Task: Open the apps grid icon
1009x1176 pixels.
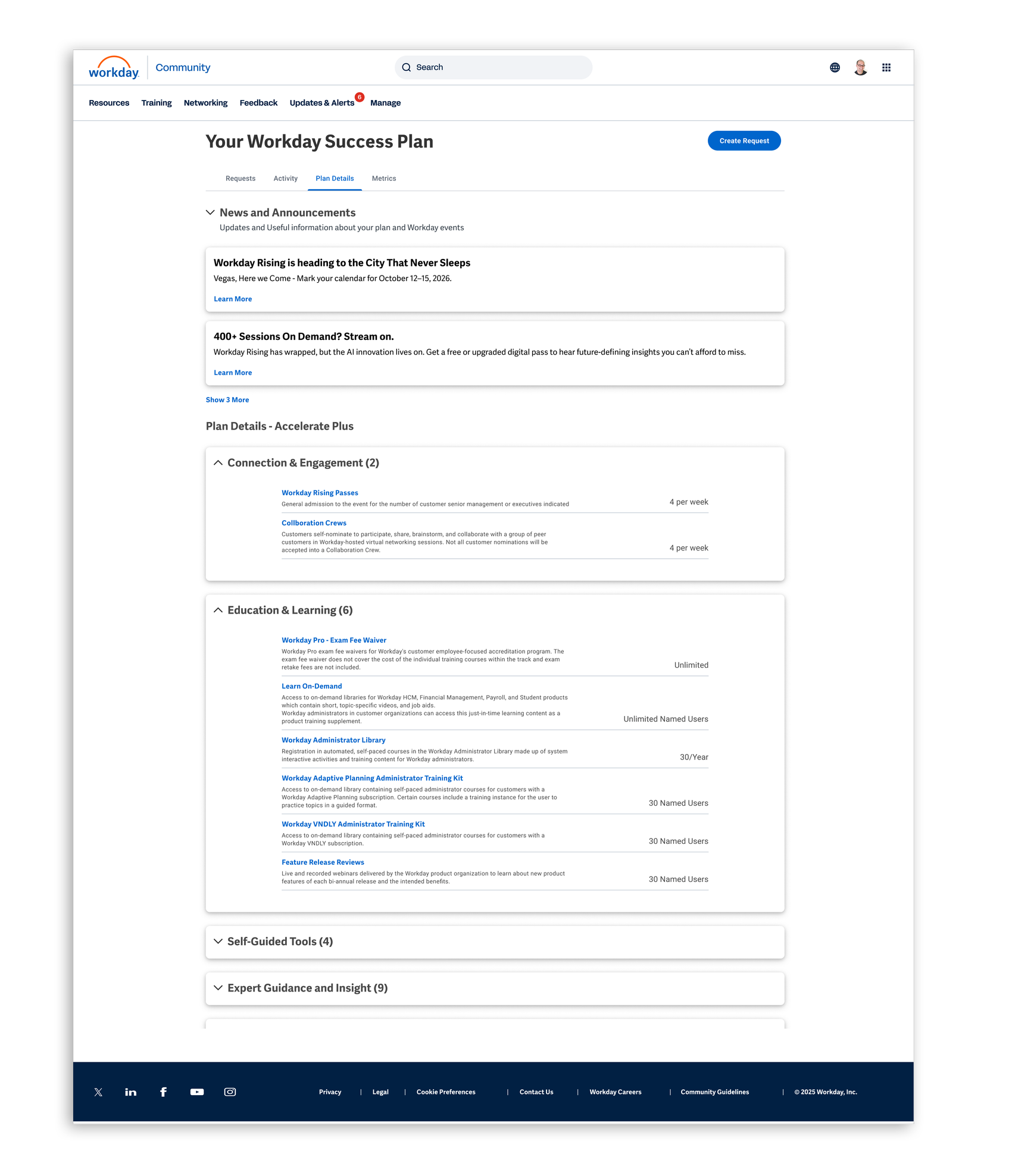Action: tap(886, 67)
